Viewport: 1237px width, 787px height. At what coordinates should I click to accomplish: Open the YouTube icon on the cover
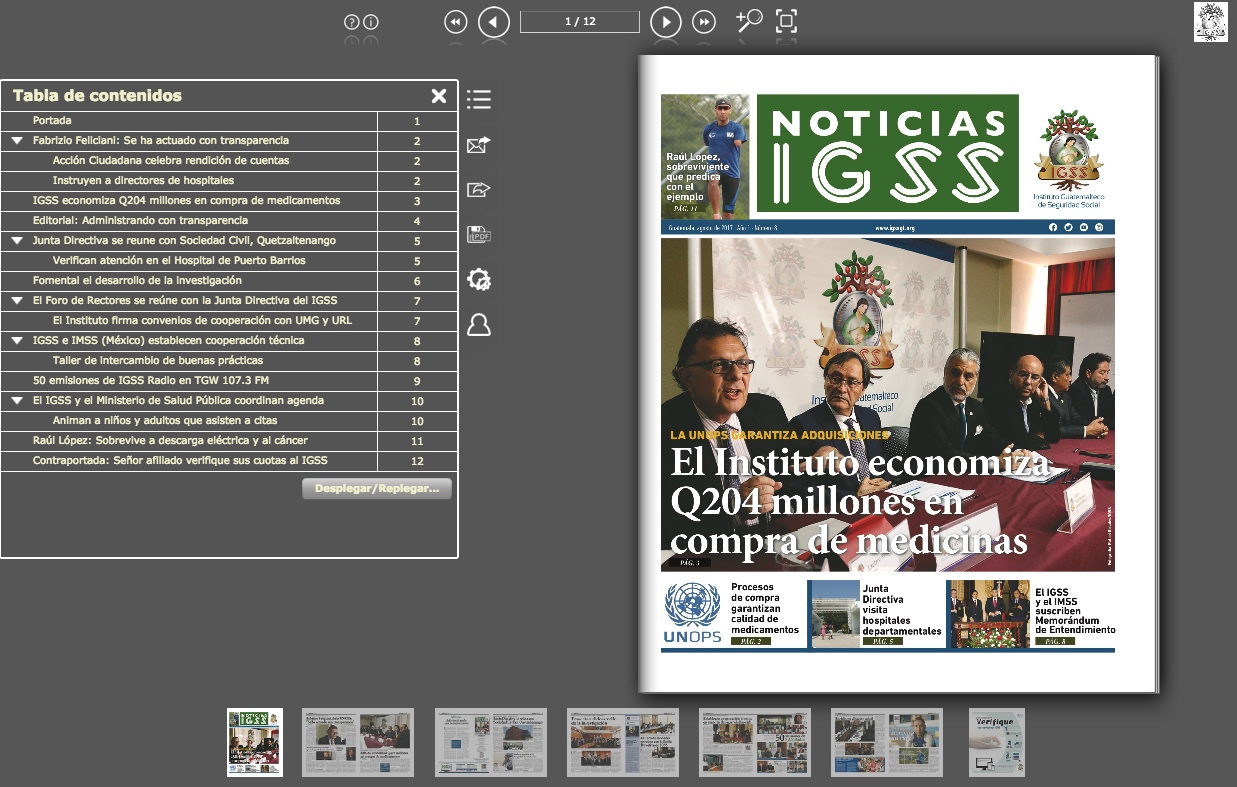click(1084, 228)
